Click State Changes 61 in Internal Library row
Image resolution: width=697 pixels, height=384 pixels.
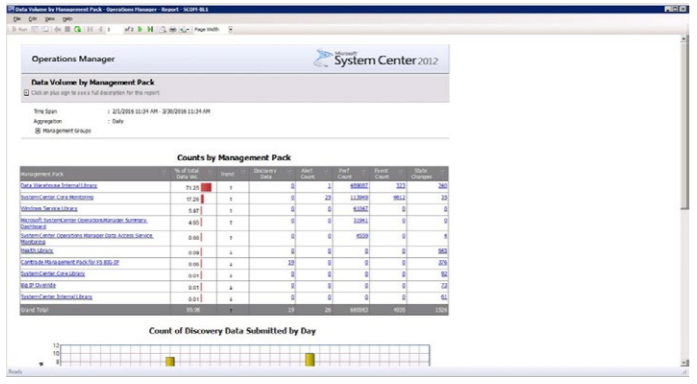pyautogui.click(x=444, y=297)
